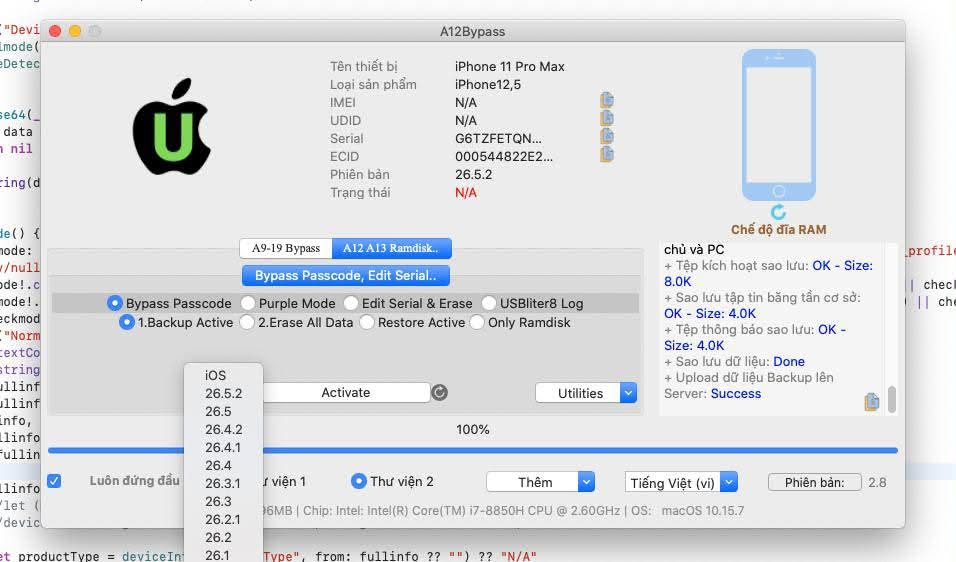
Task: Copy the IMEI value icon
Action: pos(607,100)
